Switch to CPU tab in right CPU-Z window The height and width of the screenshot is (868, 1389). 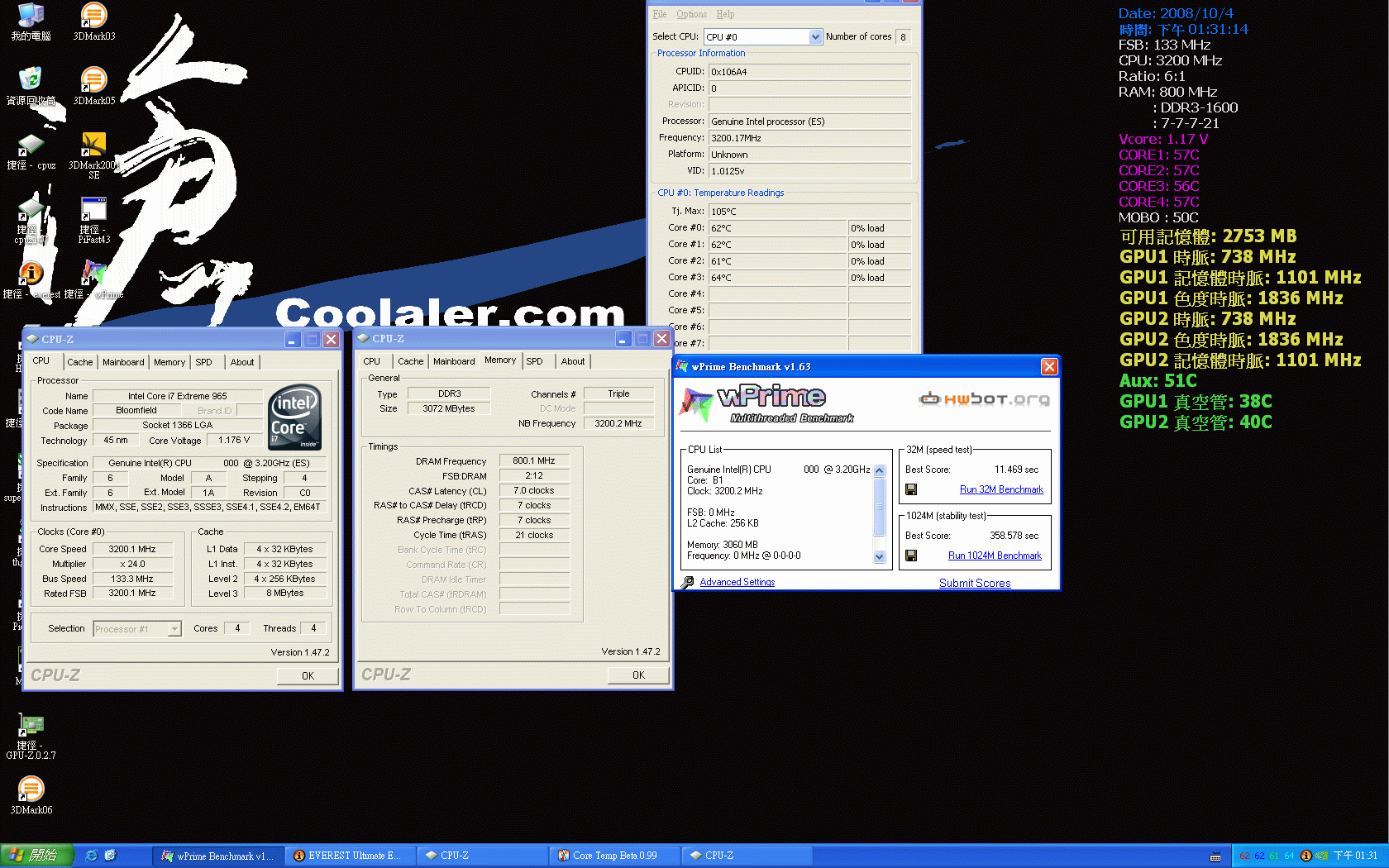click(x=372, y=361)
